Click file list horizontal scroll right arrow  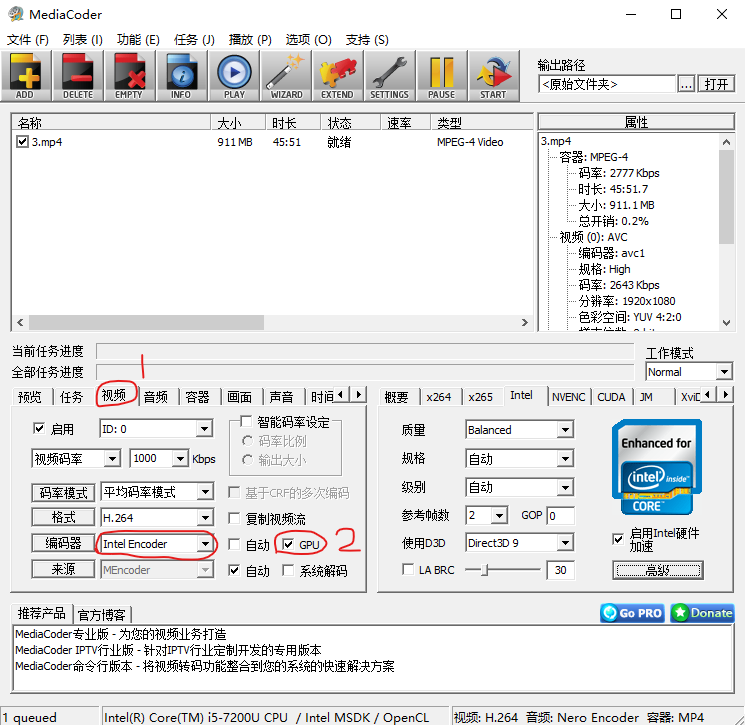click(525, 323)
